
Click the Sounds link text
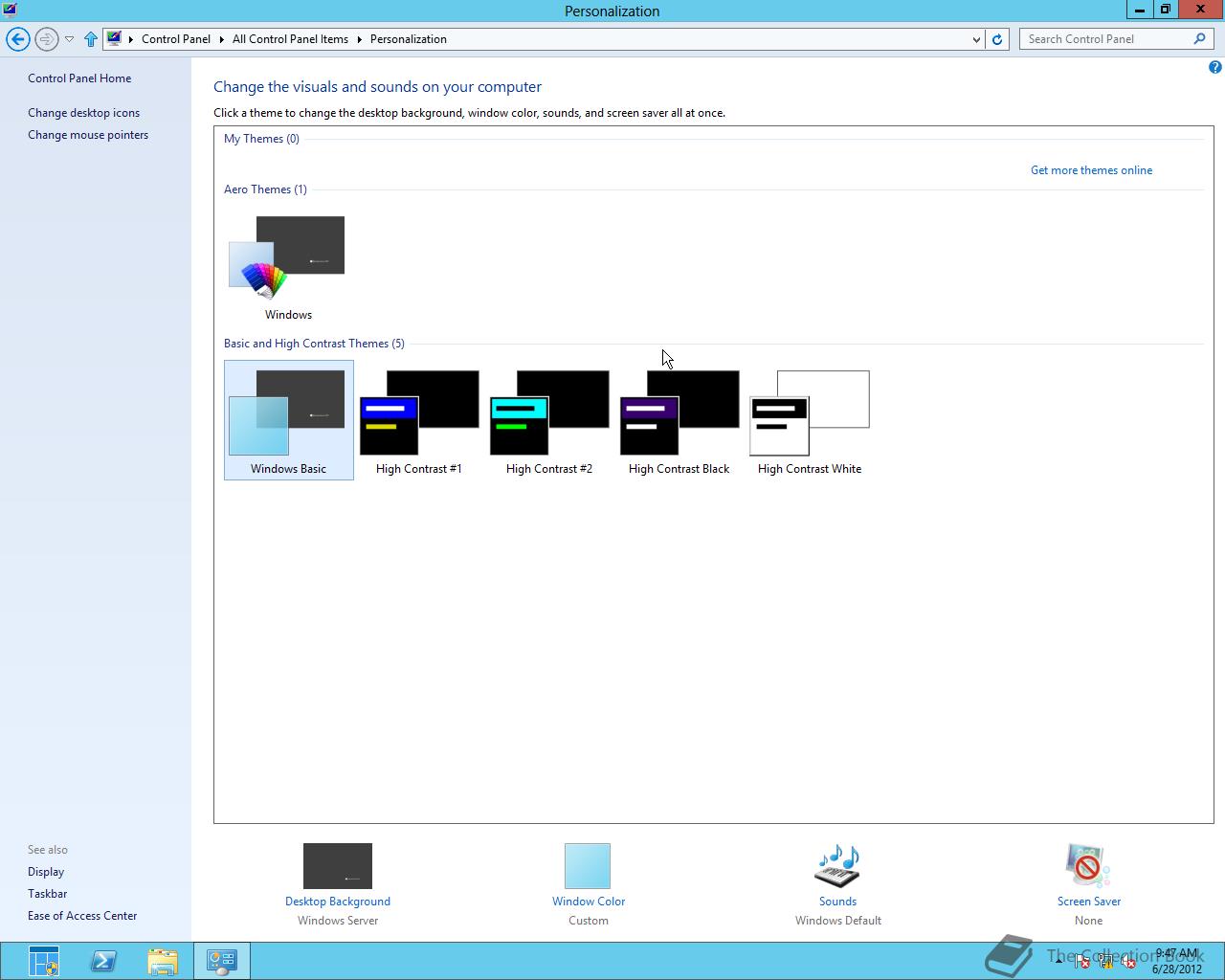pos(837,902)
